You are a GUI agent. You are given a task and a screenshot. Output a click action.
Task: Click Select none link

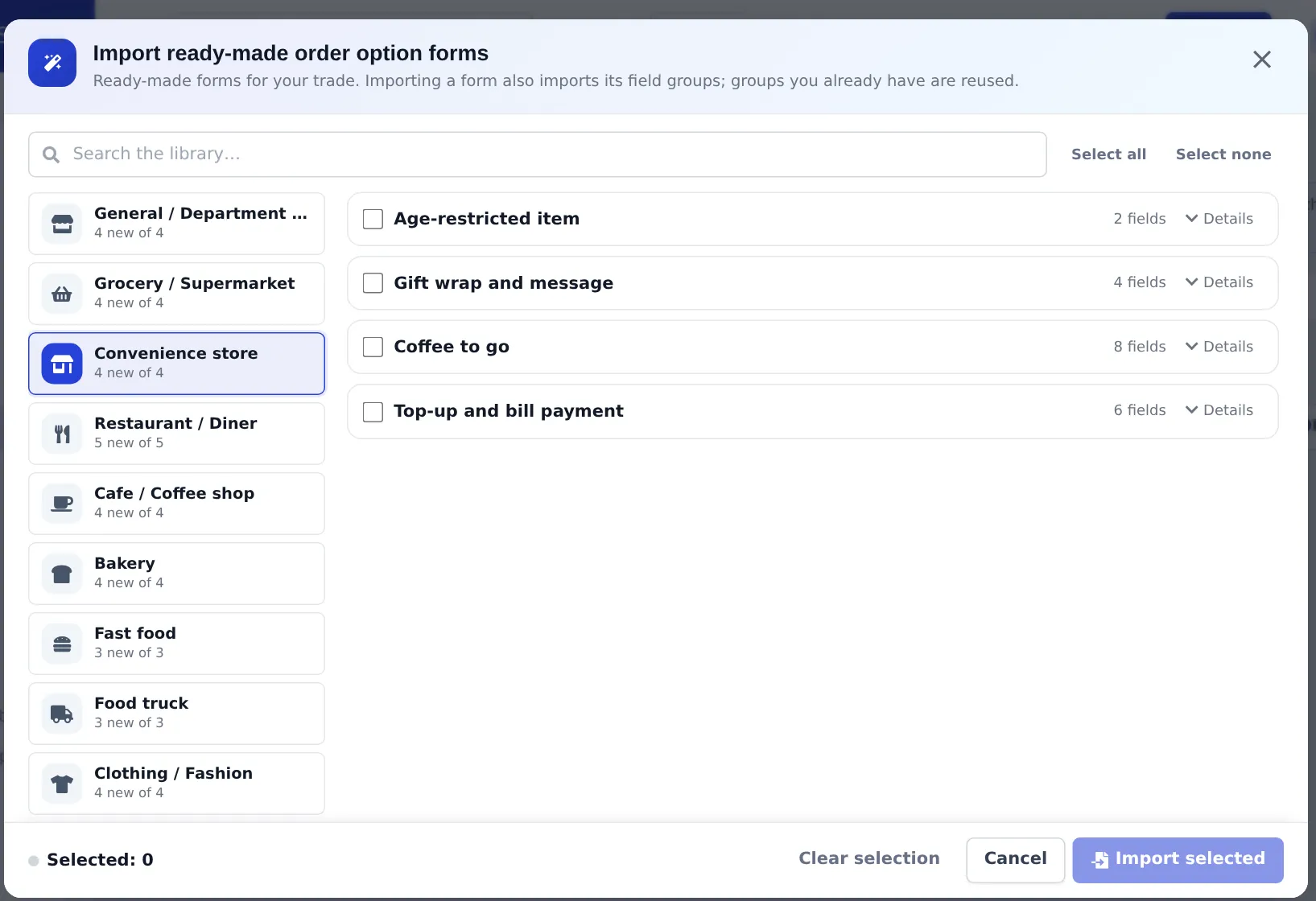click(x=1223, y=154)
